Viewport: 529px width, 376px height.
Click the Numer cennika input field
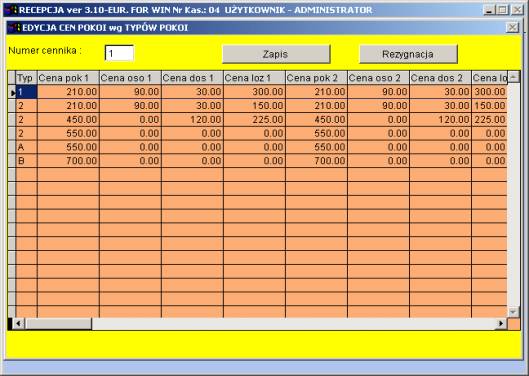point(119,53)
